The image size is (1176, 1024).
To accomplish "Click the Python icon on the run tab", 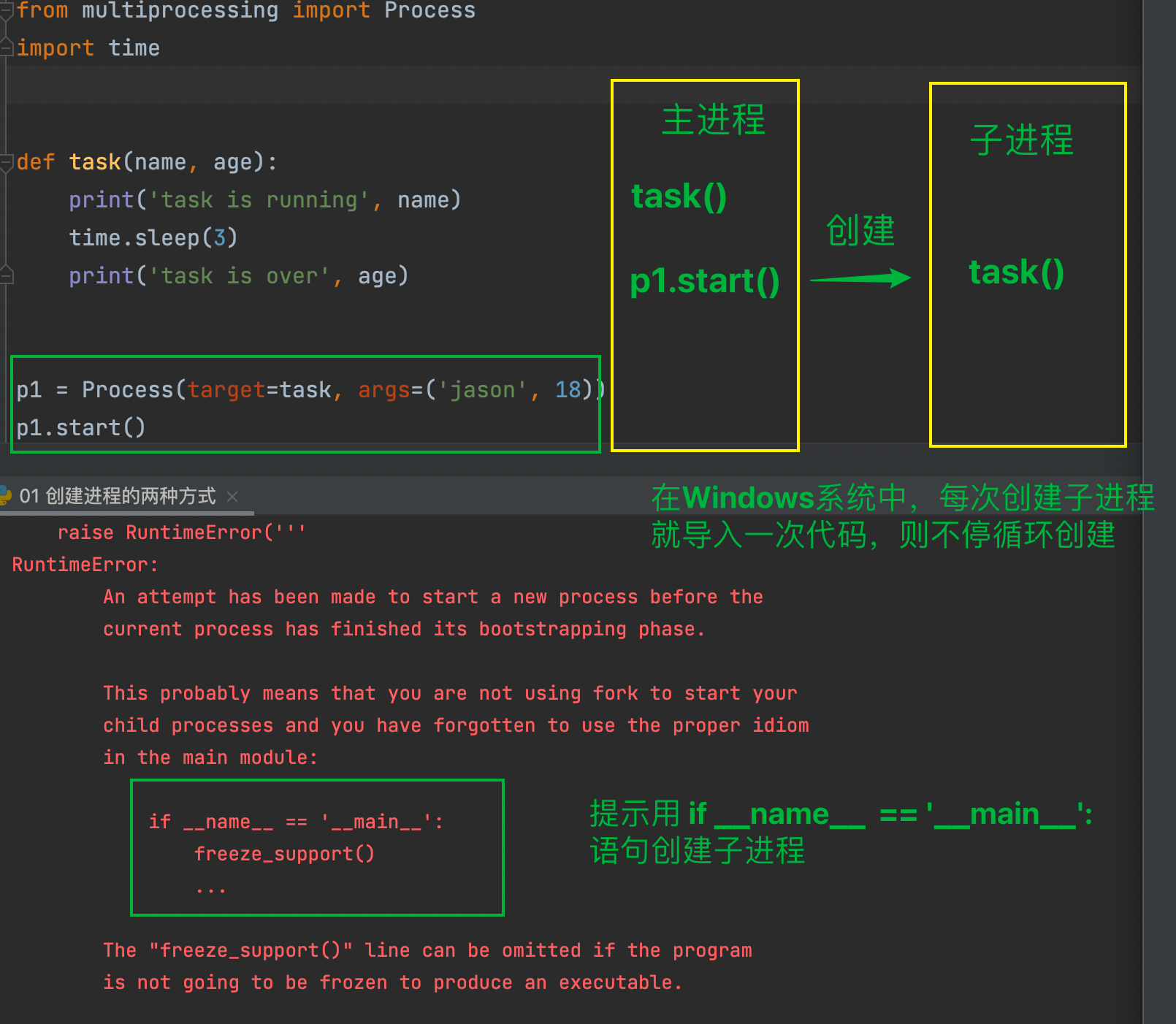I will [x=4, y=496].
